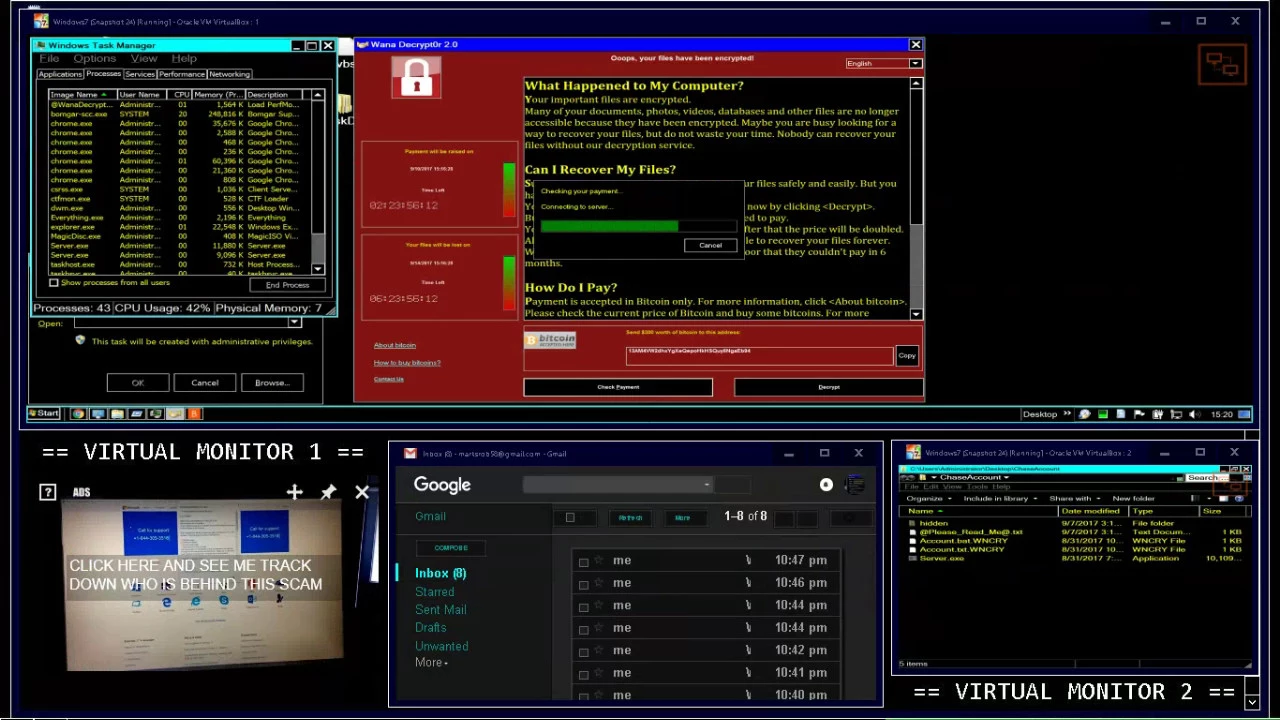This screenshot has height=720, width=1280.
Task: Click the hidden folder icon
Action: point(913,523)
